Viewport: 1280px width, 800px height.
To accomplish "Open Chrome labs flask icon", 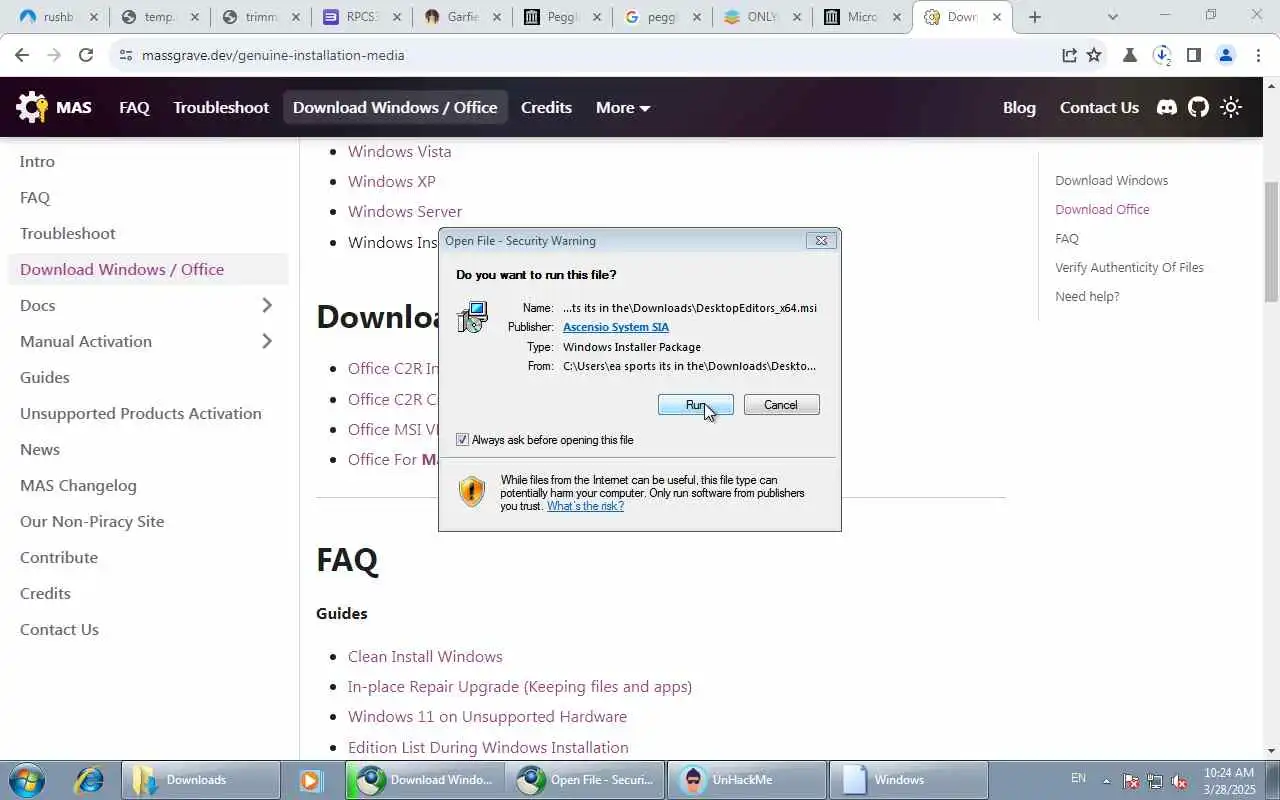I will click(1130, 55).
